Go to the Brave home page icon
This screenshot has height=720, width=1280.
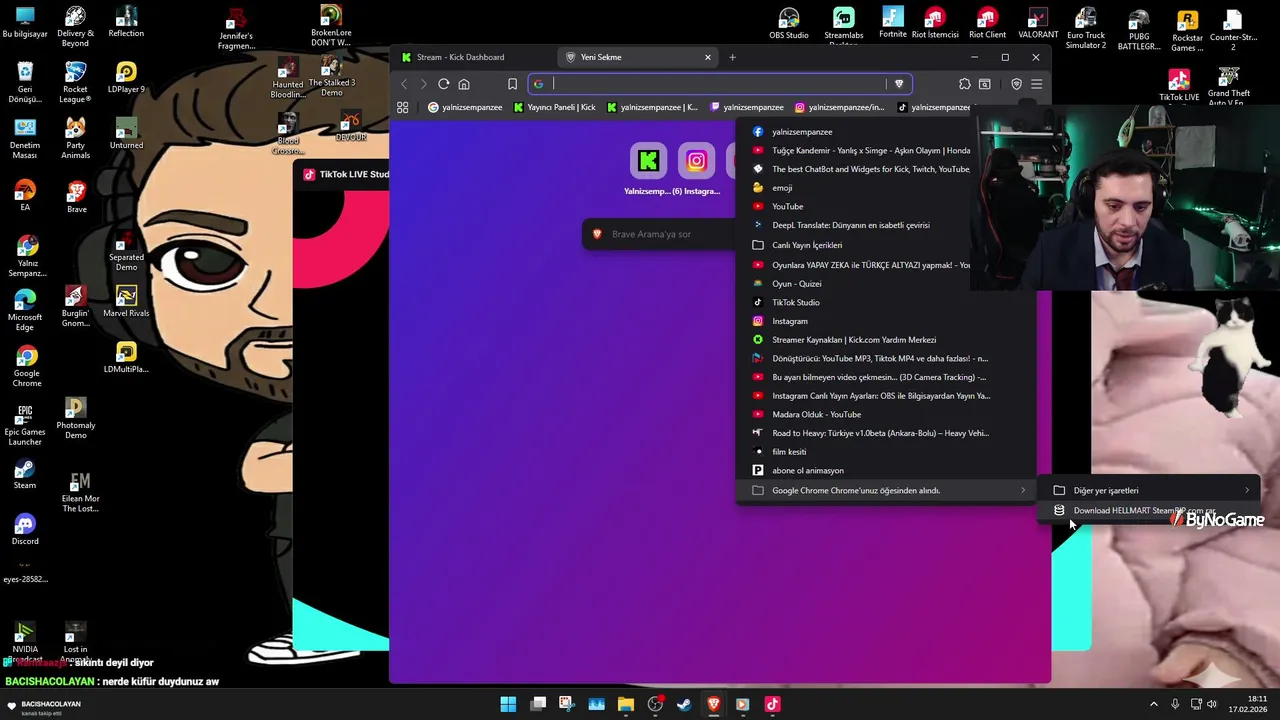click(464, 84)
